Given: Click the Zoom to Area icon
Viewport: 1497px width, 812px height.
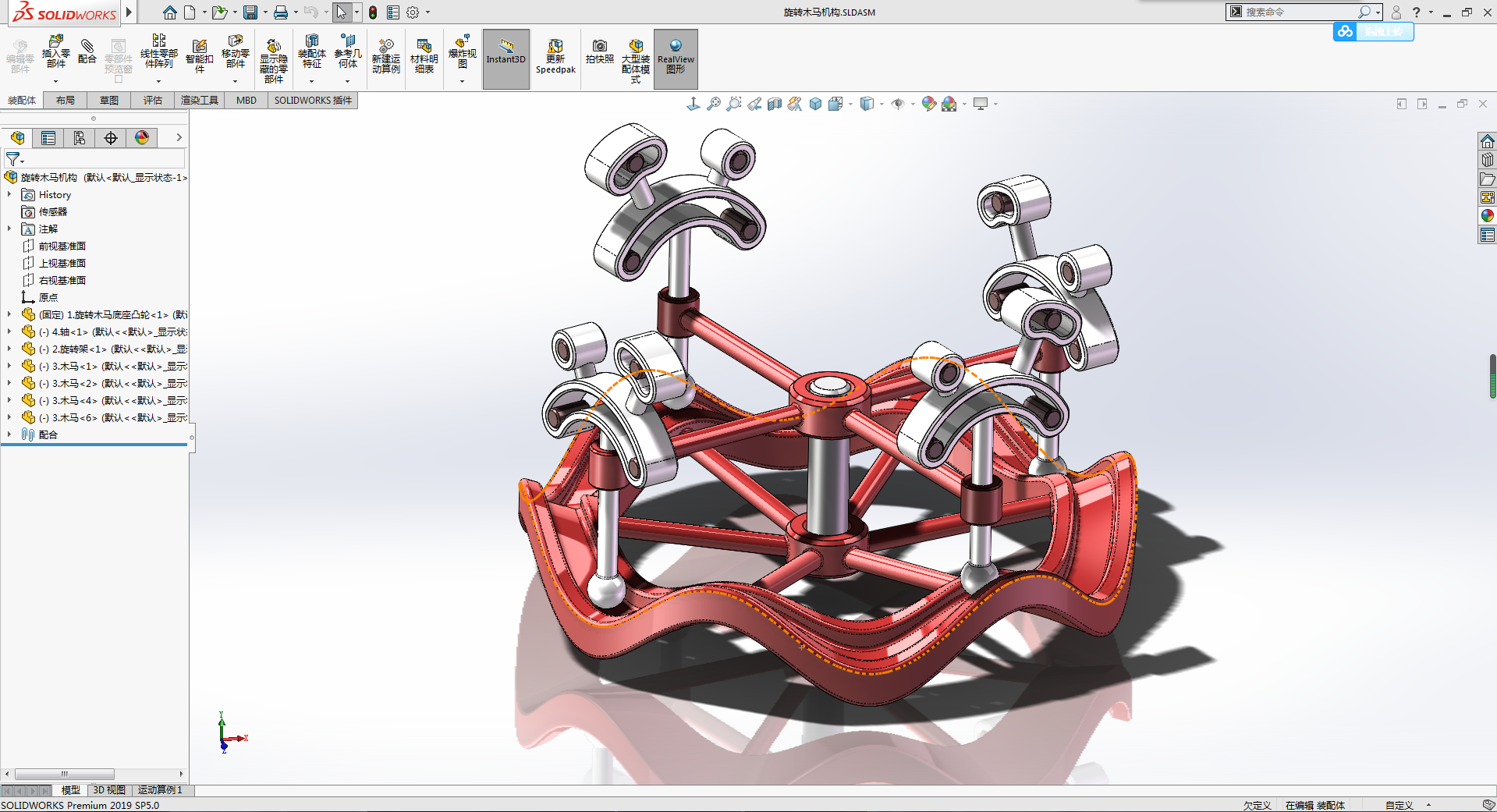Looking at the screenshot, I should coord(734,104).
